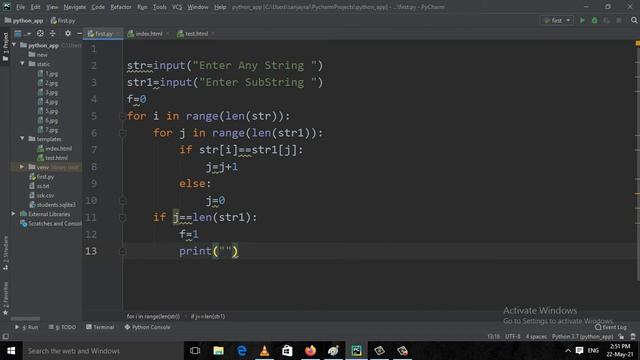The width and height of the screenshot is (640, 360).
Task: Open the Navigate menu
Action: click(75, 7)
